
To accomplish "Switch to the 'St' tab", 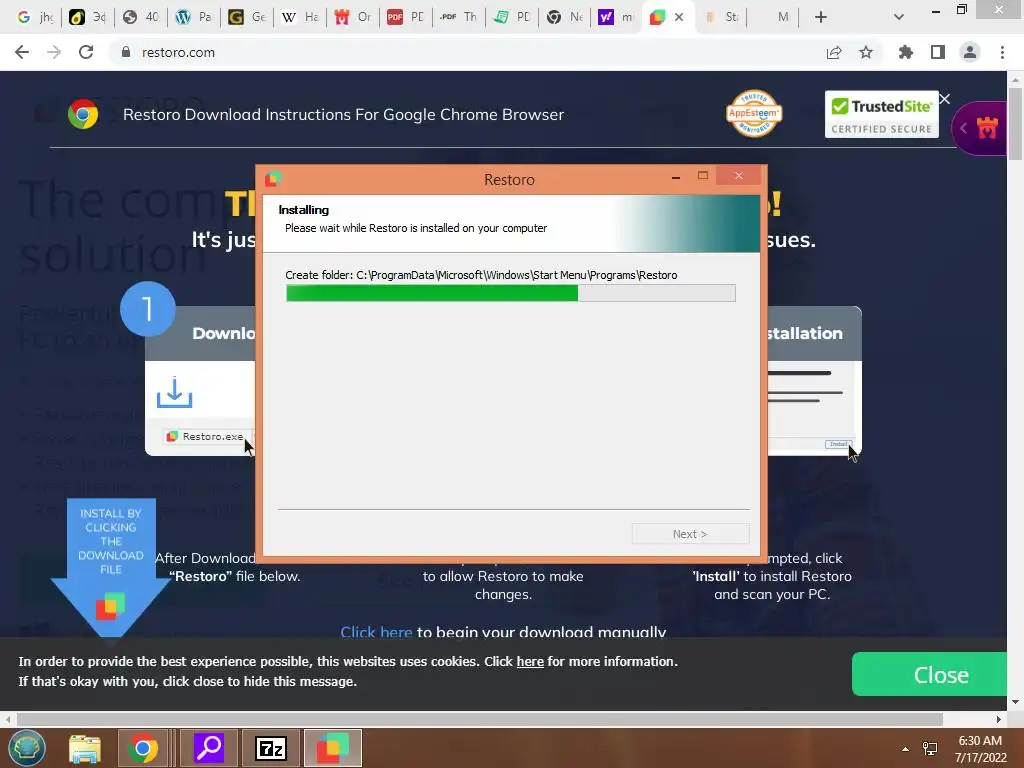I will [x=720, y=17].
